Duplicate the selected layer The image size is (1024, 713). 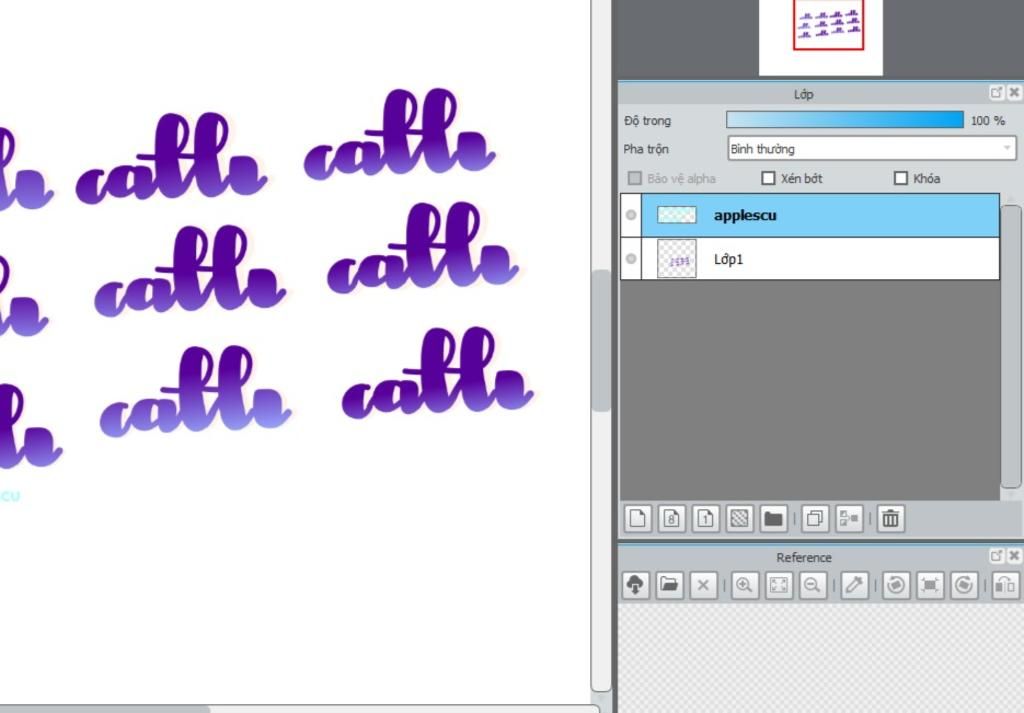[814, 519]
